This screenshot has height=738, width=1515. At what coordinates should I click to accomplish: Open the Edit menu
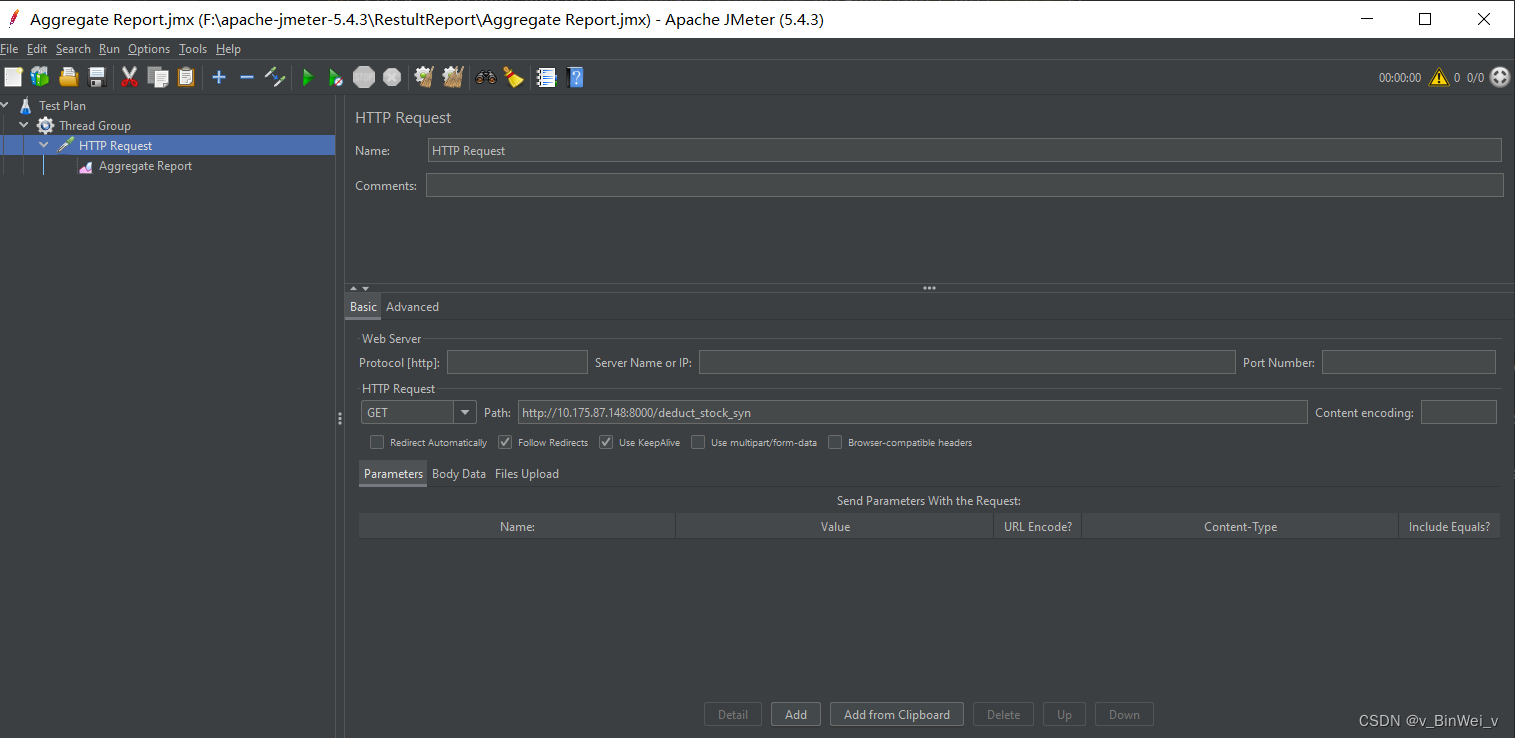(37, 49)
